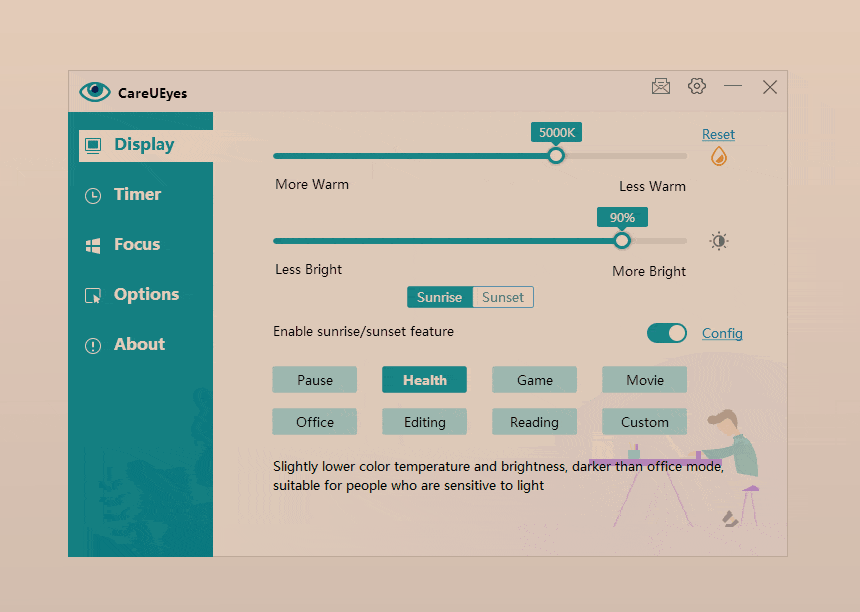This screenshot has height=612, width=860.
Task: Click the CareUEyes title text
Action: click(152, 93)
